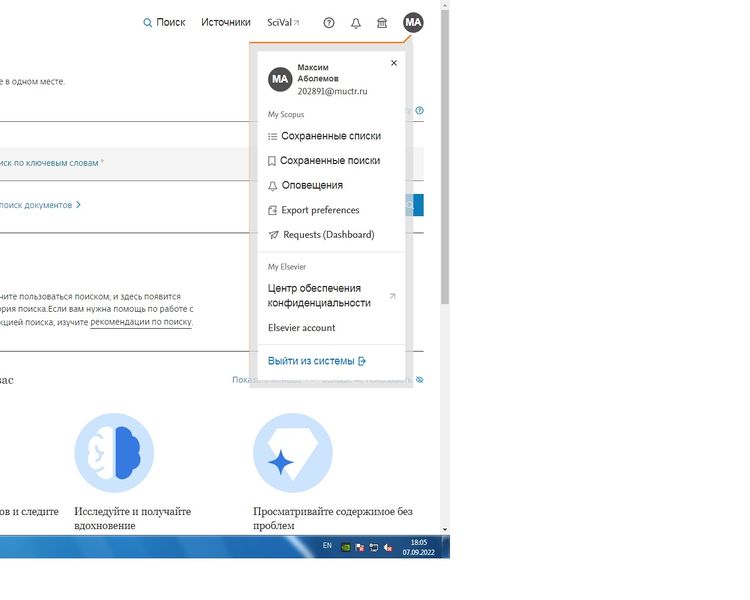Open notifications bell icon in header
The width and height of the screenshot is (750, 600).
[x=355, y=23]
